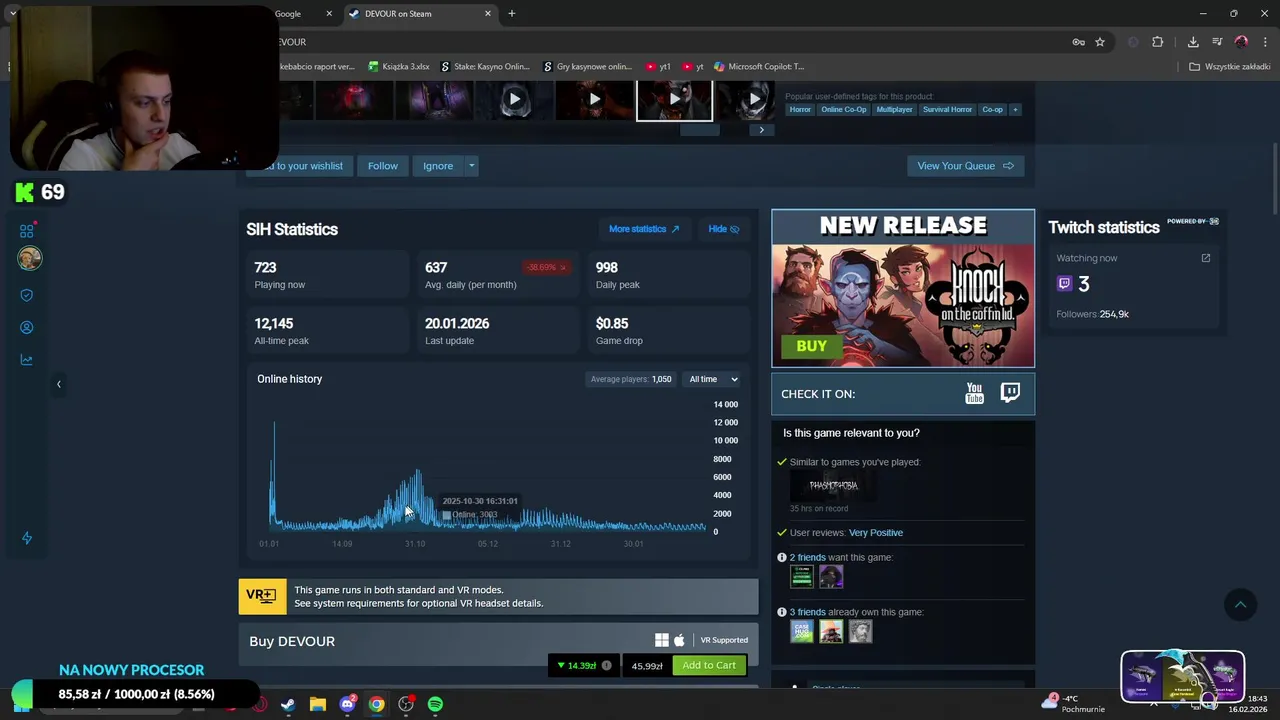Play the highlighted video thumbnail in the media strip

point(674,99)
